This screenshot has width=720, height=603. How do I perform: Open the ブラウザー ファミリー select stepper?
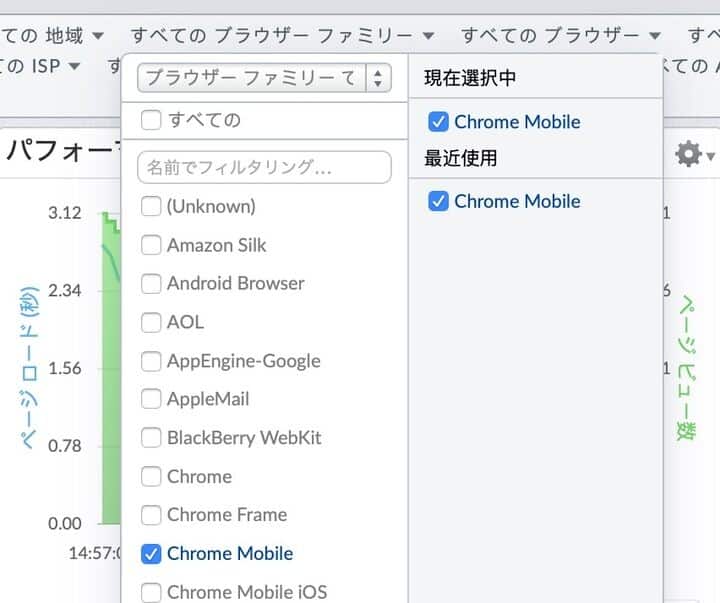pyautogui.click(x=378, y=78)
